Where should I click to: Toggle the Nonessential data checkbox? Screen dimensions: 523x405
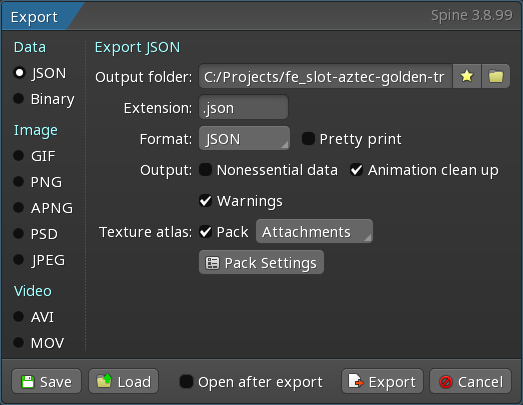click(x=205, y=170)
